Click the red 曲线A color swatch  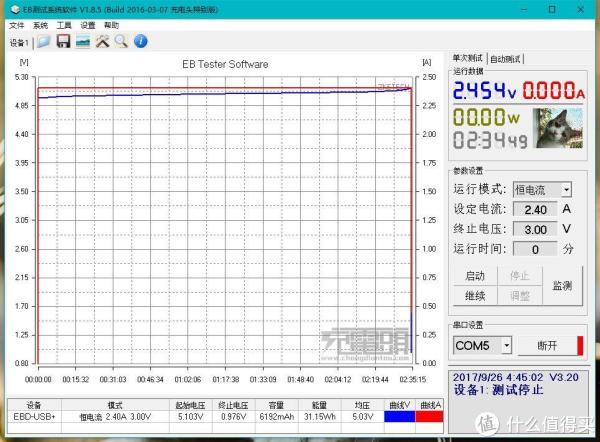tap(430, 416)
